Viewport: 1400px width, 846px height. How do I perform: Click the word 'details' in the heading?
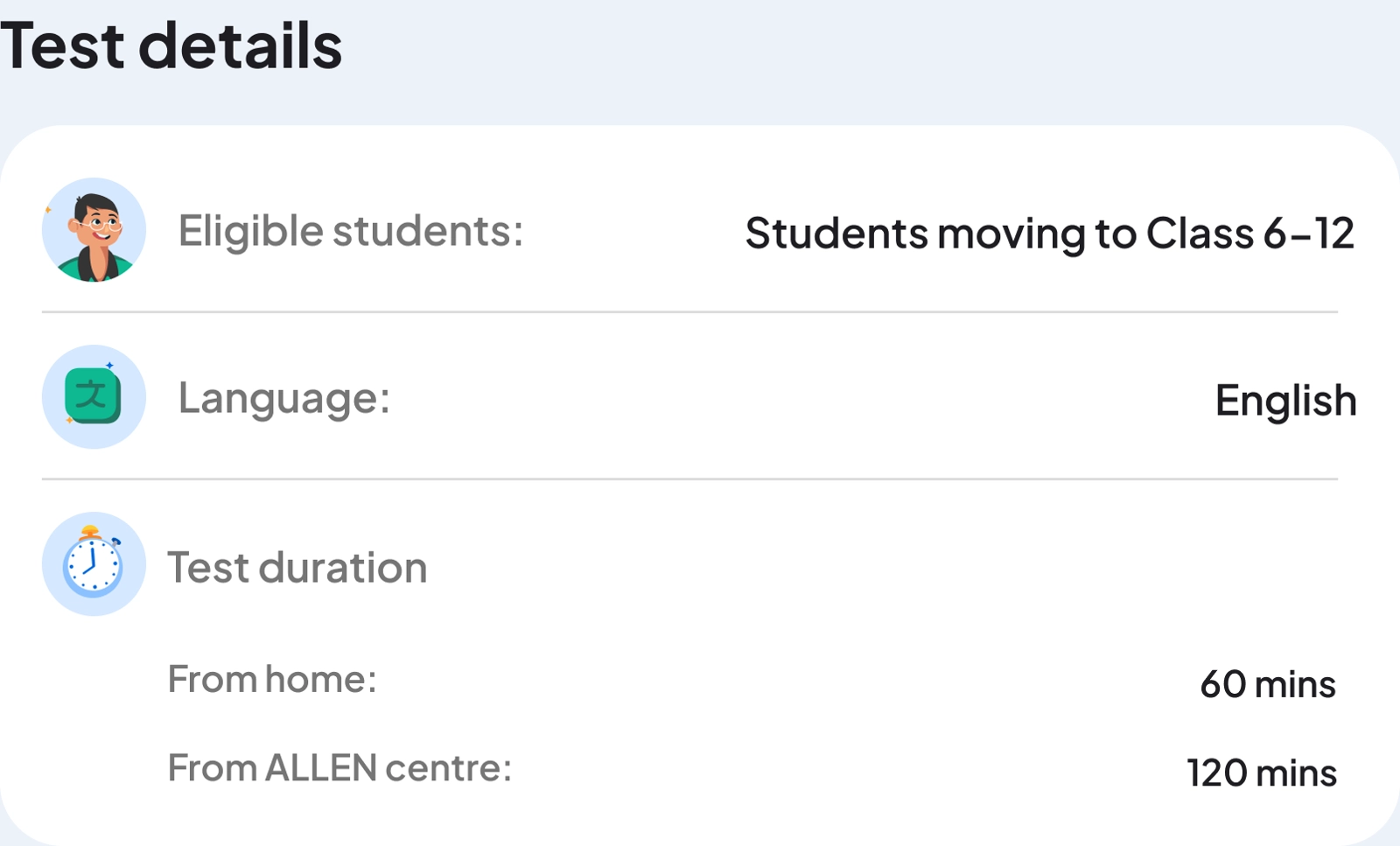(240, 45)
